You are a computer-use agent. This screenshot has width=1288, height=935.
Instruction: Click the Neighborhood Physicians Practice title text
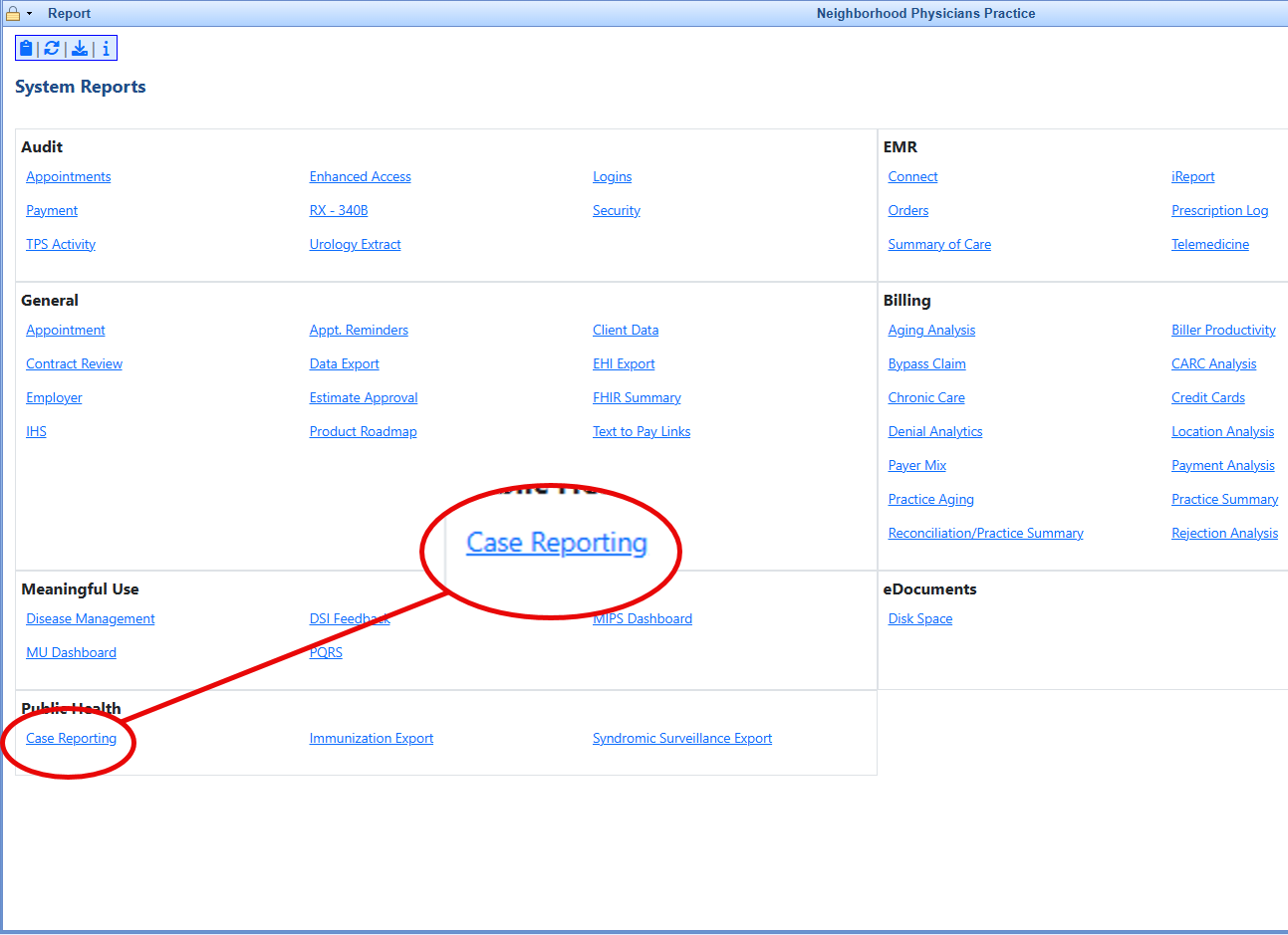[926, 14]
